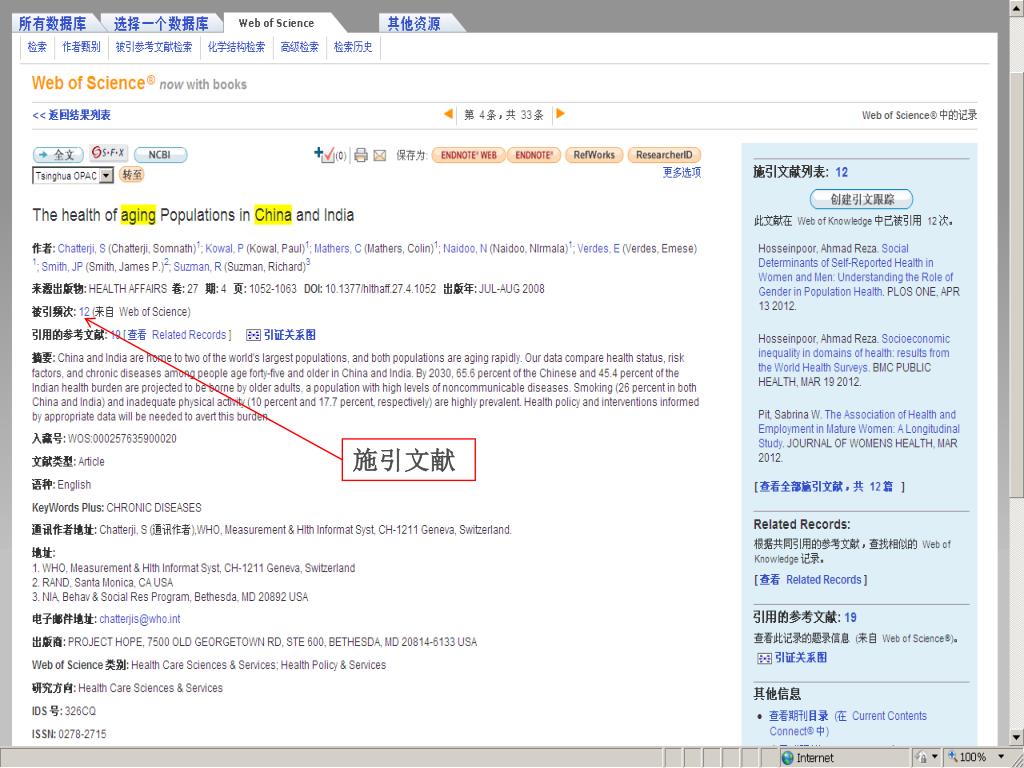Go to the previous record with the left arrow
The image size is (1024, 768).
click(x=448, y=114)
